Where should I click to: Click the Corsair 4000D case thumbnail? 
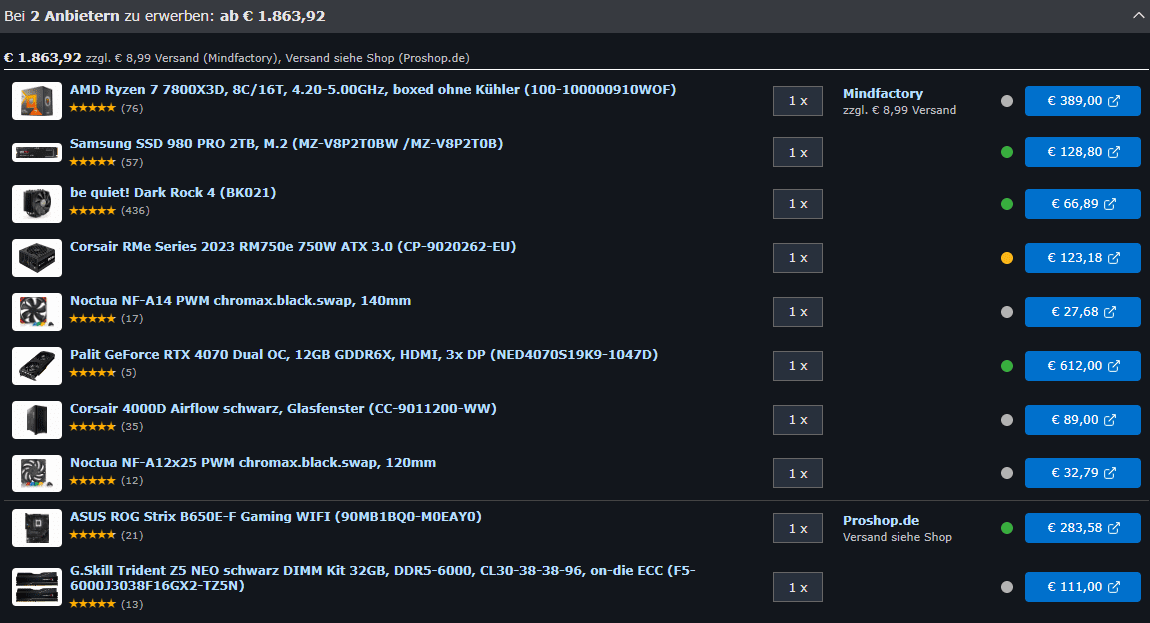(37, 419)
